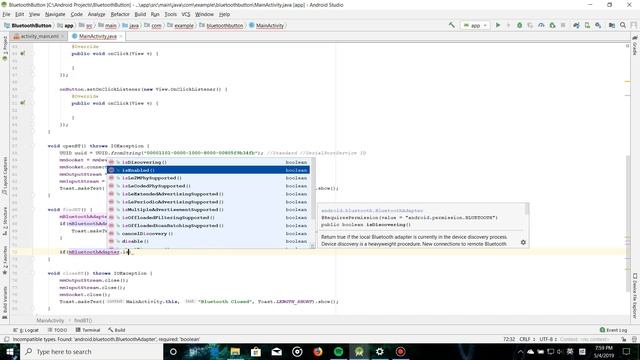The width and height of the screenshot is (640, 360).
Task: Choose disable() from the autocomplete list
Action: [208, 241]
